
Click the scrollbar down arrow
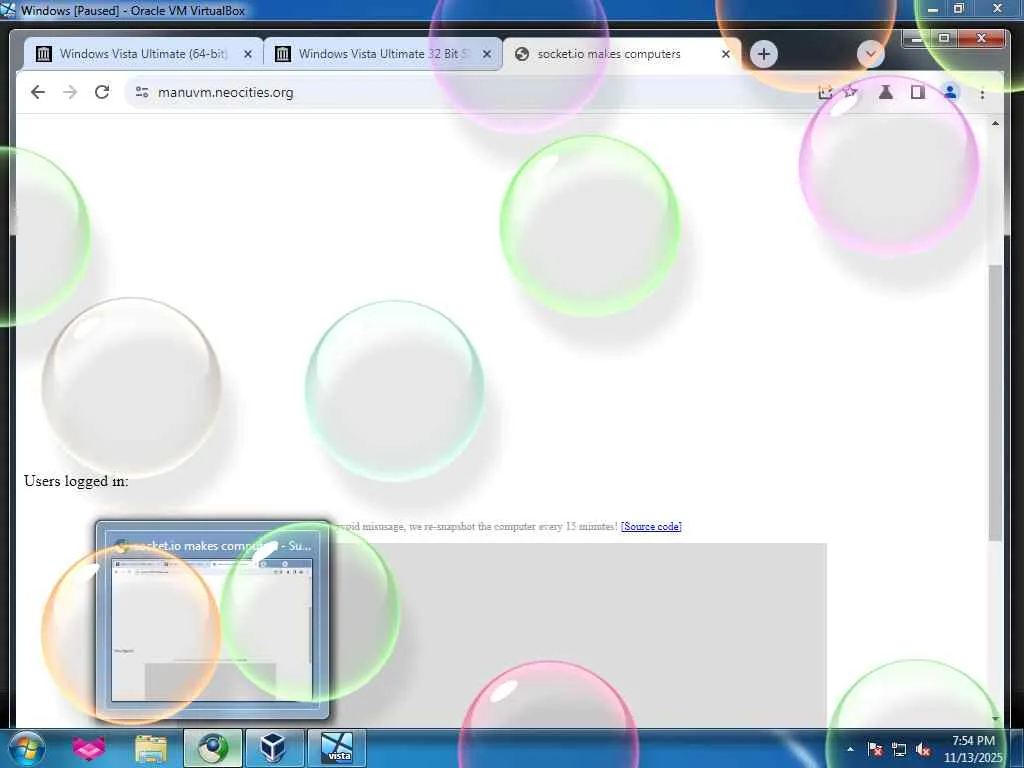(995, 718)
